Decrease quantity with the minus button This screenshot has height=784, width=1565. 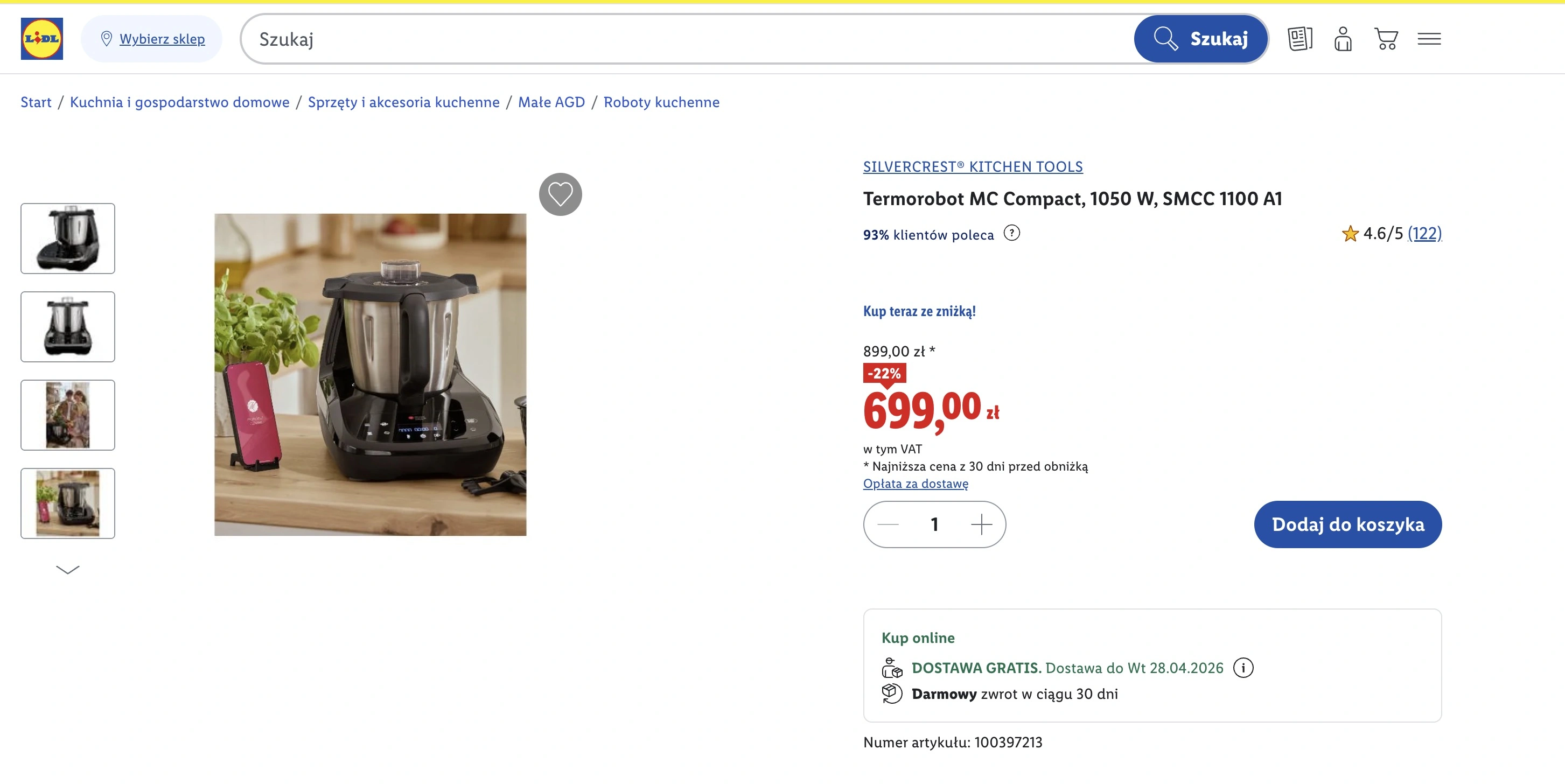coord(888,524)
